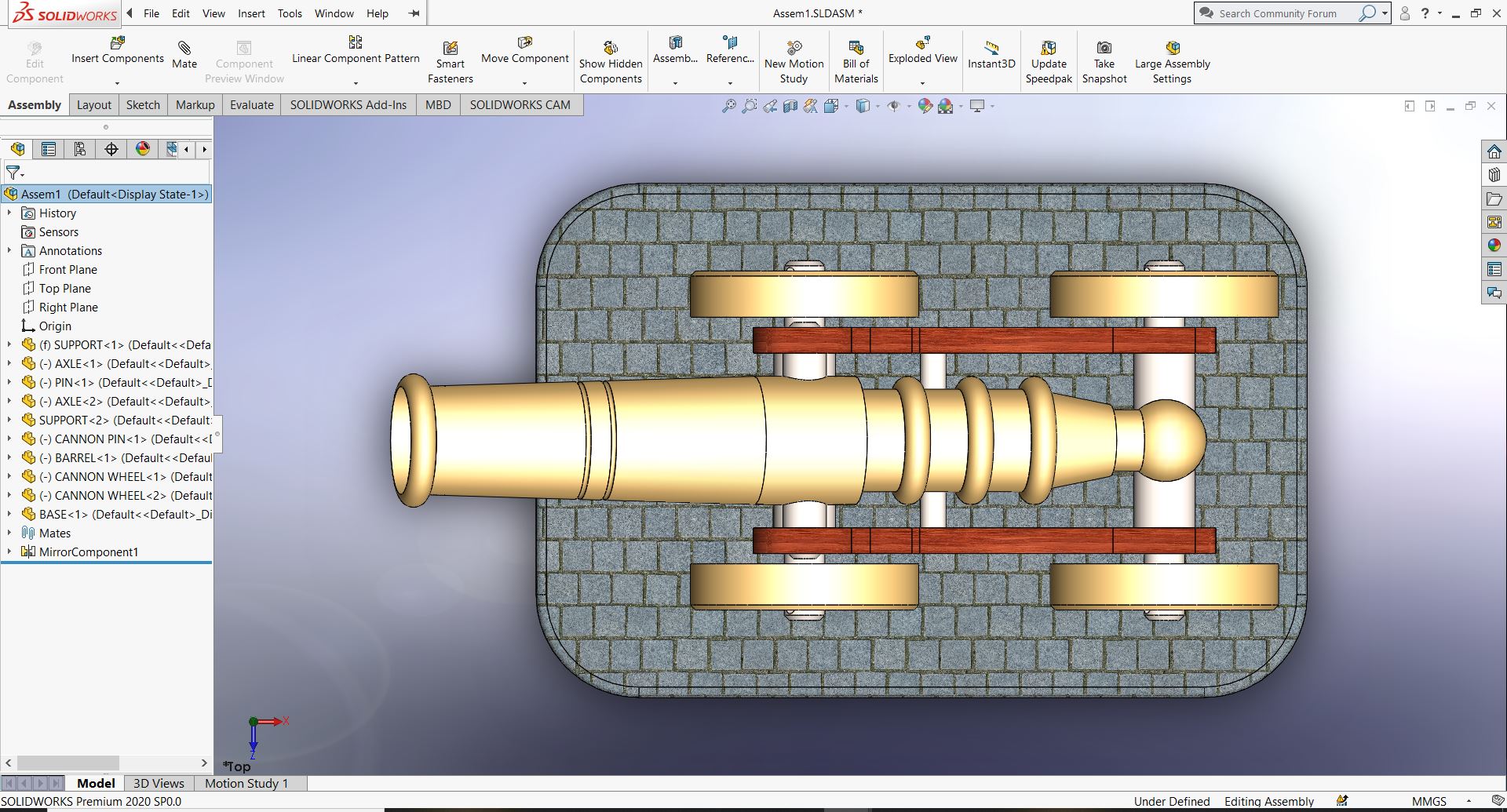
Task: Click Bill of Materials icon
Action: (856, 49)
